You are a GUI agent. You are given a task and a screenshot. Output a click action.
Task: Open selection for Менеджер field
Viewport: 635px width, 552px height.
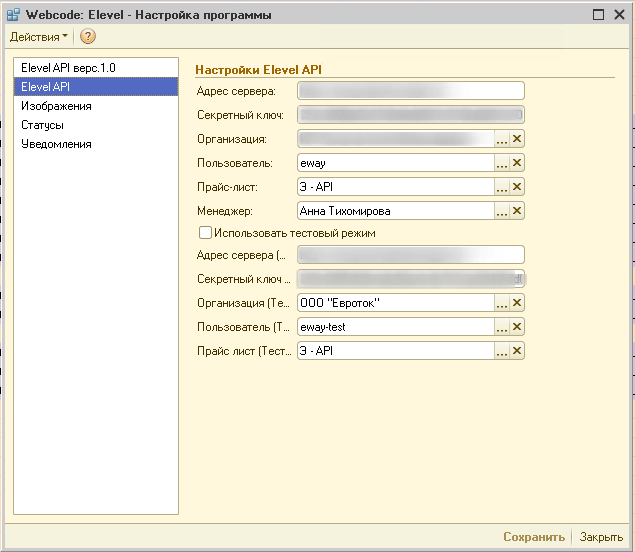(x=502, y=211)
